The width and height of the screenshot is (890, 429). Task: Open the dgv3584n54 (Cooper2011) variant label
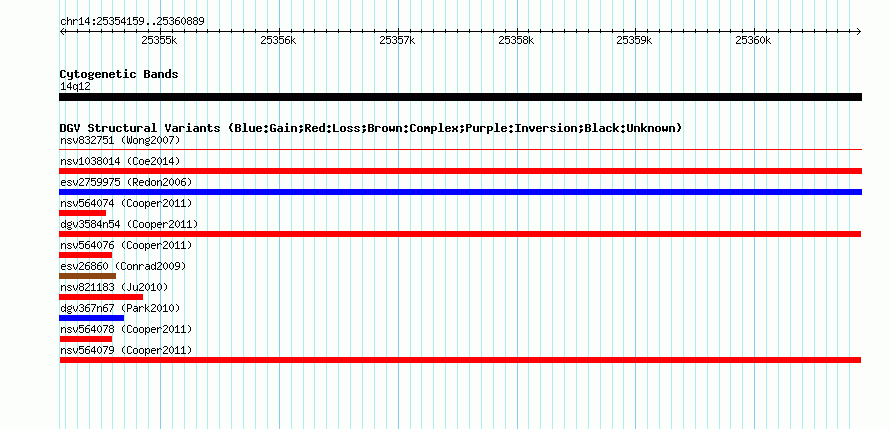pos(129,224)
